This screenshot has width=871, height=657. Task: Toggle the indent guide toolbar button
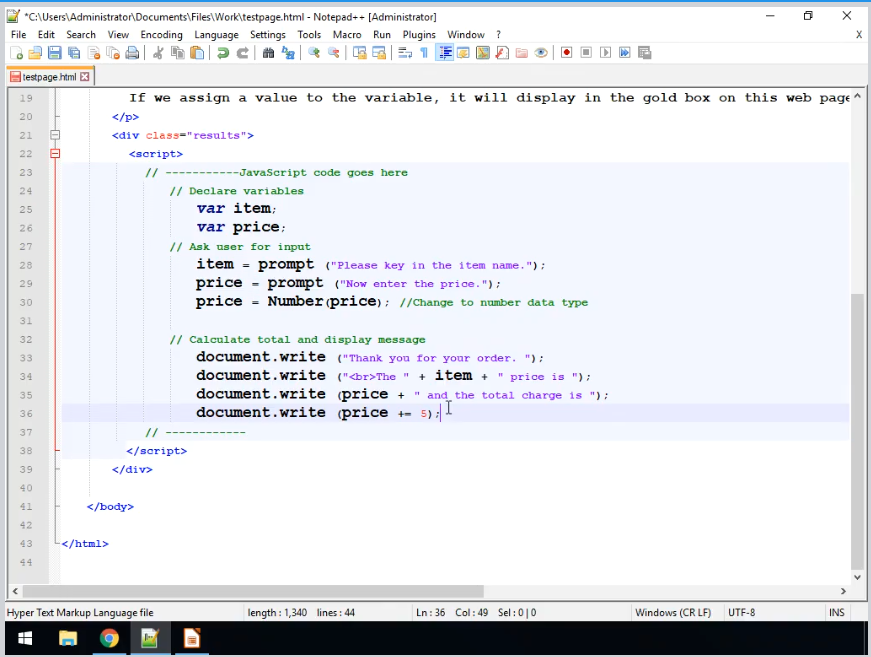click(x=445, y=53)
